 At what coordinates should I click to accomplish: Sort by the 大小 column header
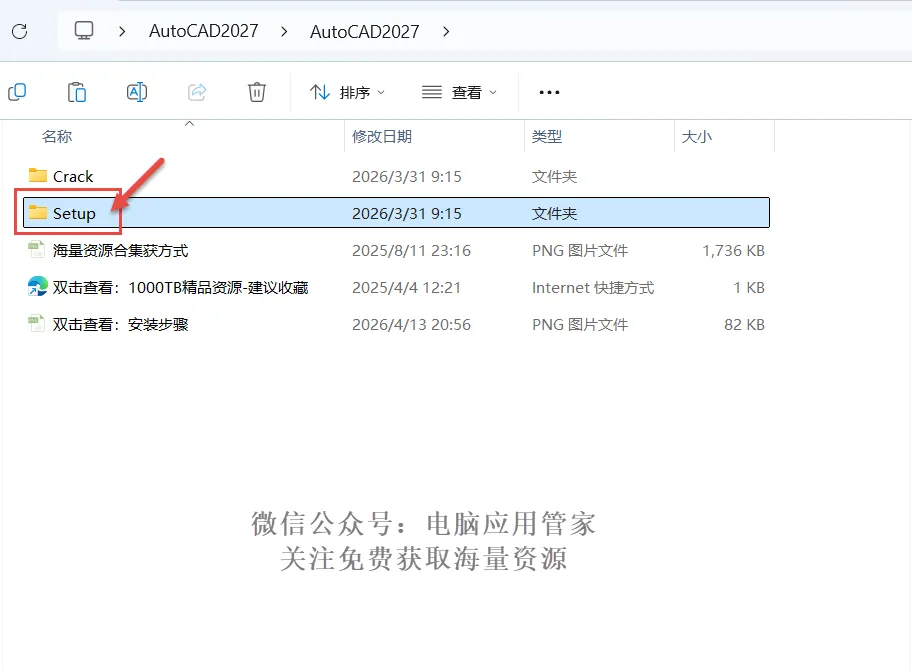[x=697, y=137]
